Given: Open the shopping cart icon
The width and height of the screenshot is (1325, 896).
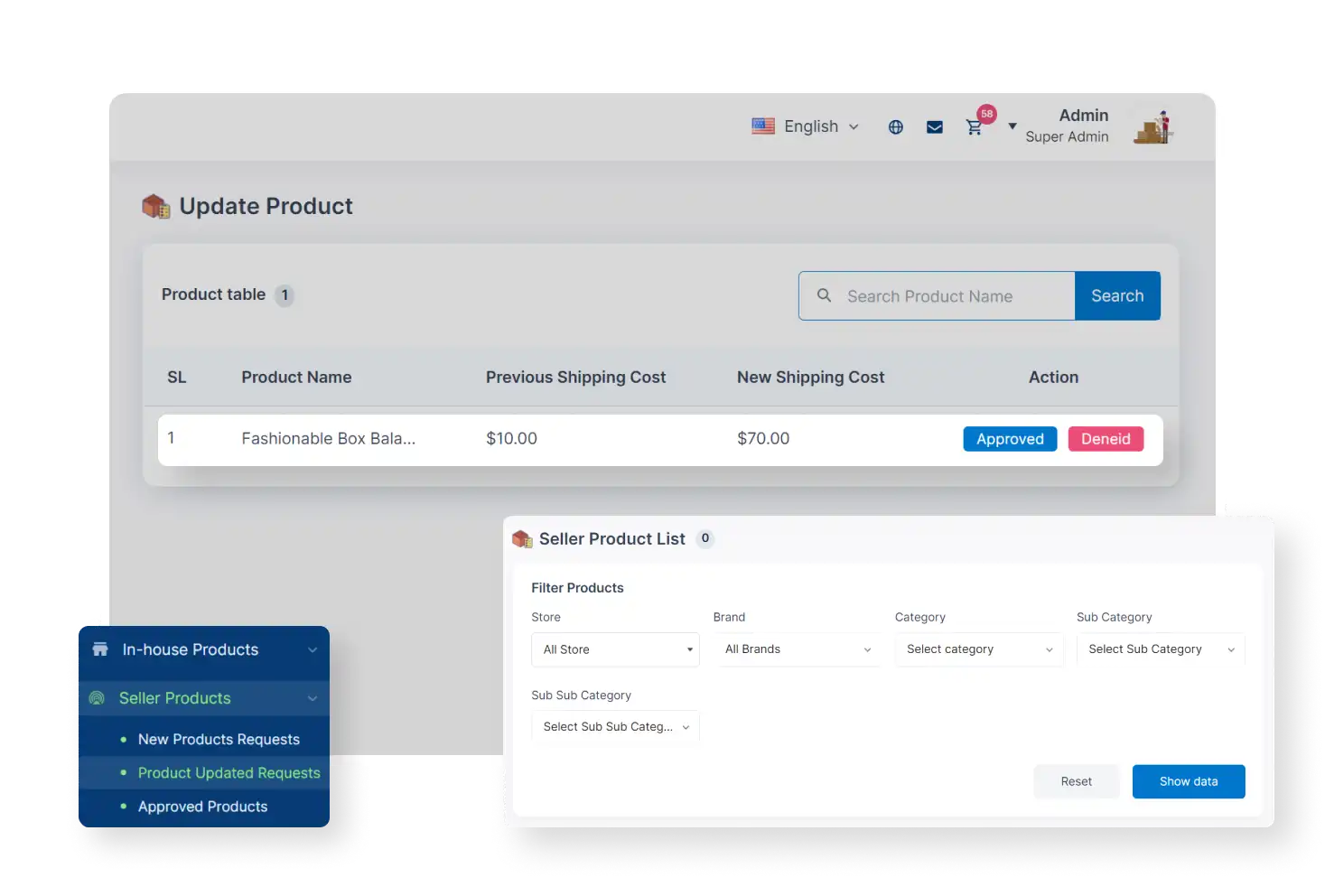Looking at the screenshot, I should (x=974, y=127).
